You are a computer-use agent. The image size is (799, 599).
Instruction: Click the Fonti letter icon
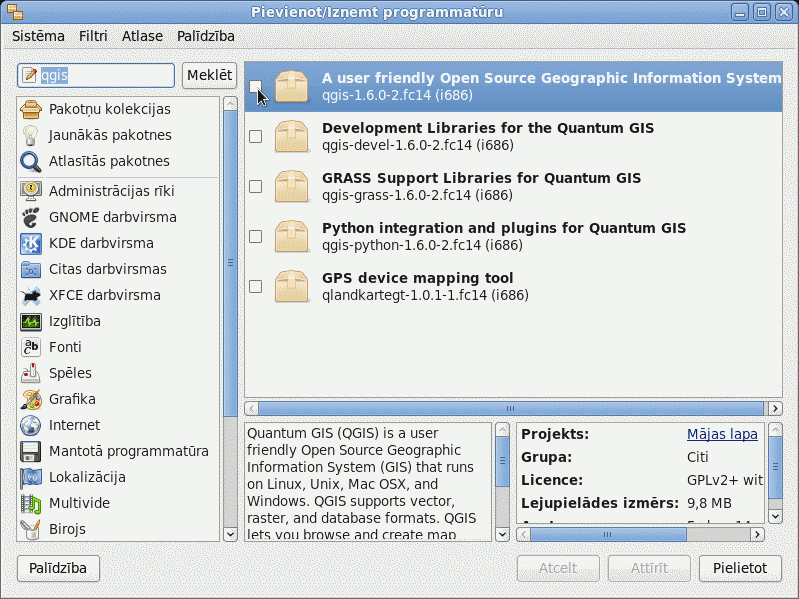tap(31, 347)
